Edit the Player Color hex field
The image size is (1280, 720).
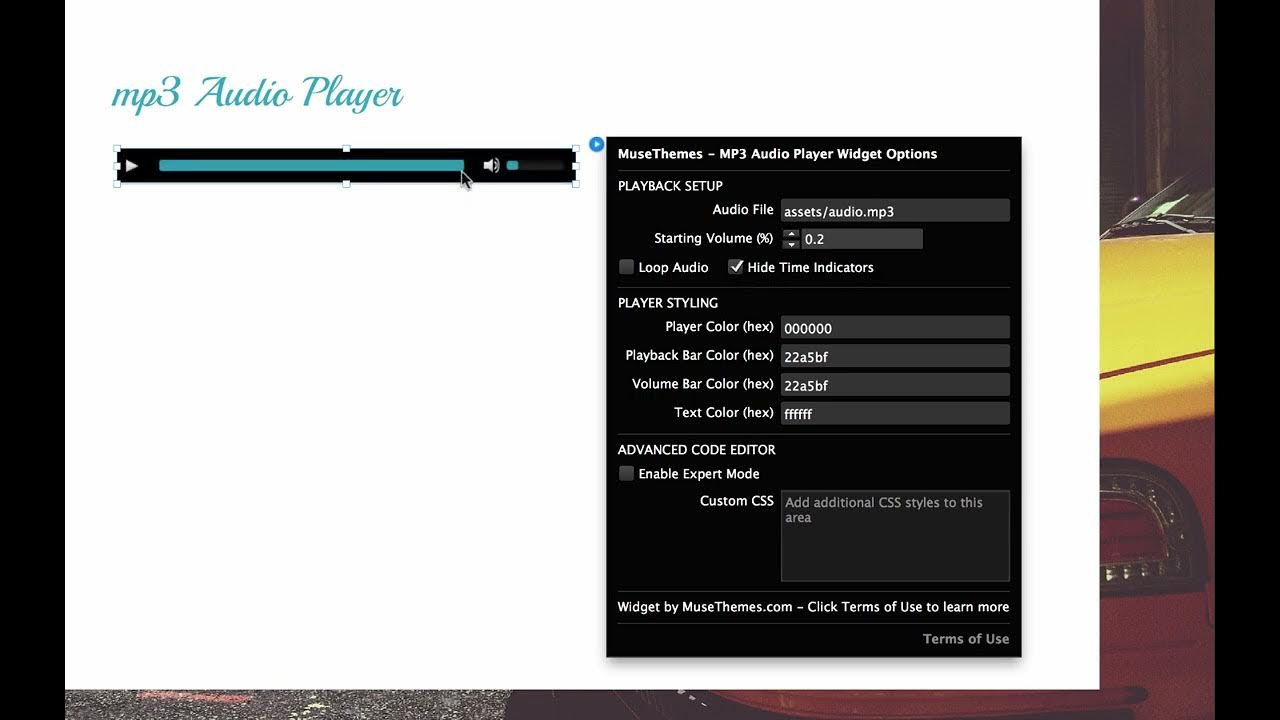(895, 328)
